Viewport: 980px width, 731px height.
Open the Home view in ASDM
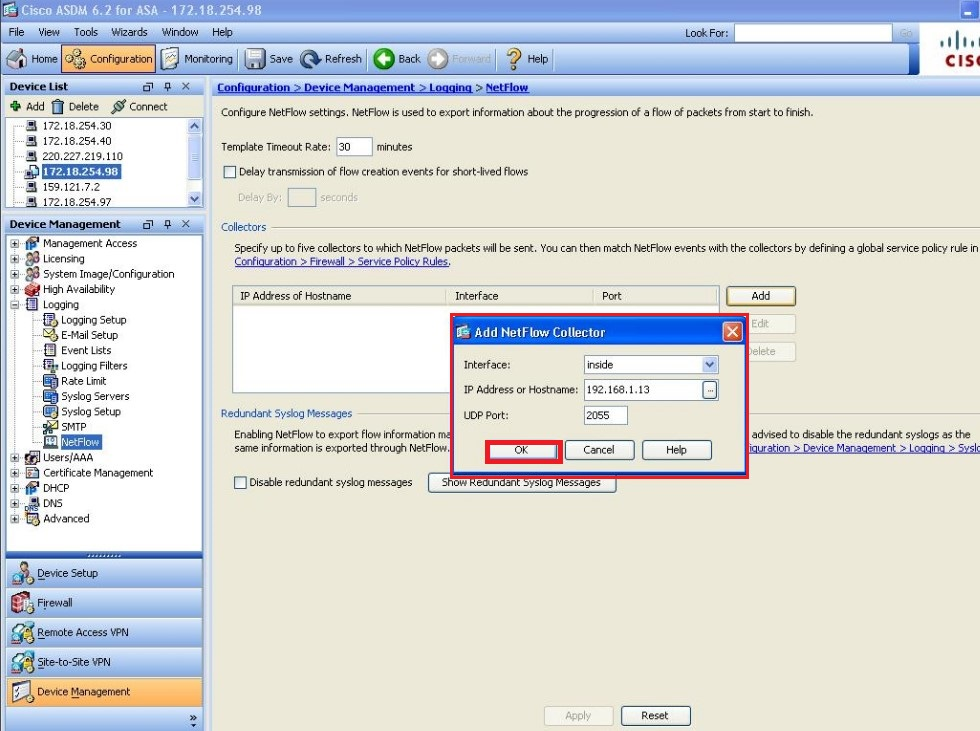(x=32, y=58)
